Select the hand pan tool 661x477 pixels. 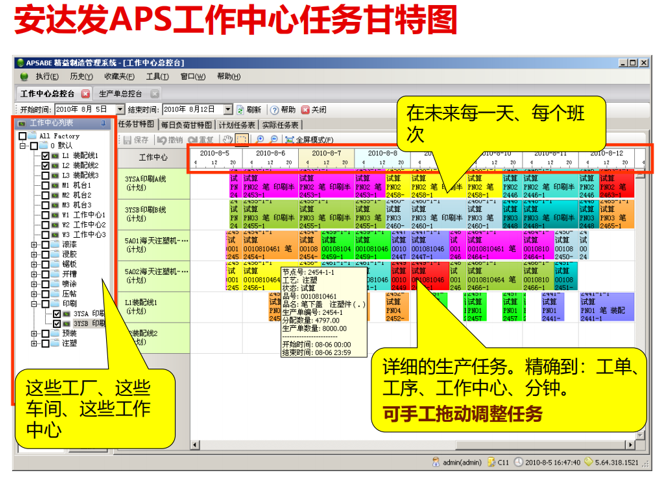click(228, 139)
